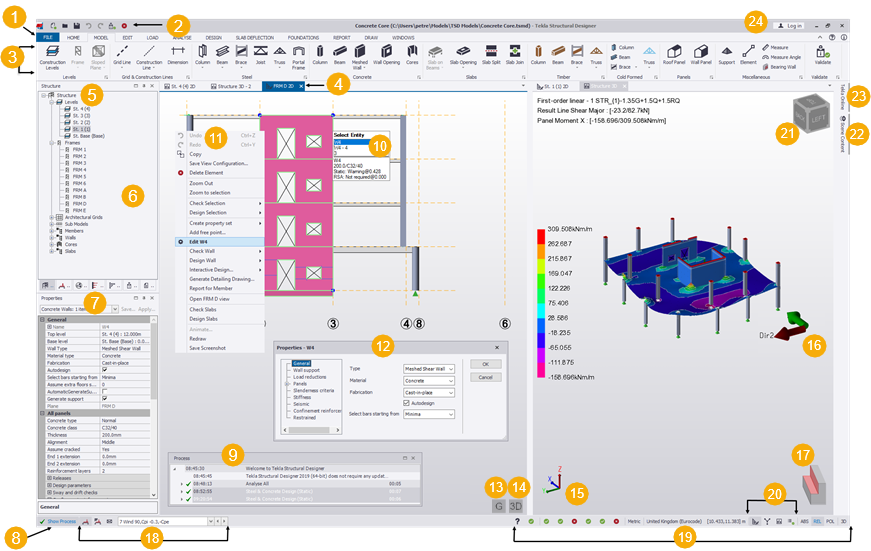
Task: Select the Timber Beam tool
Action: point(558,55)
